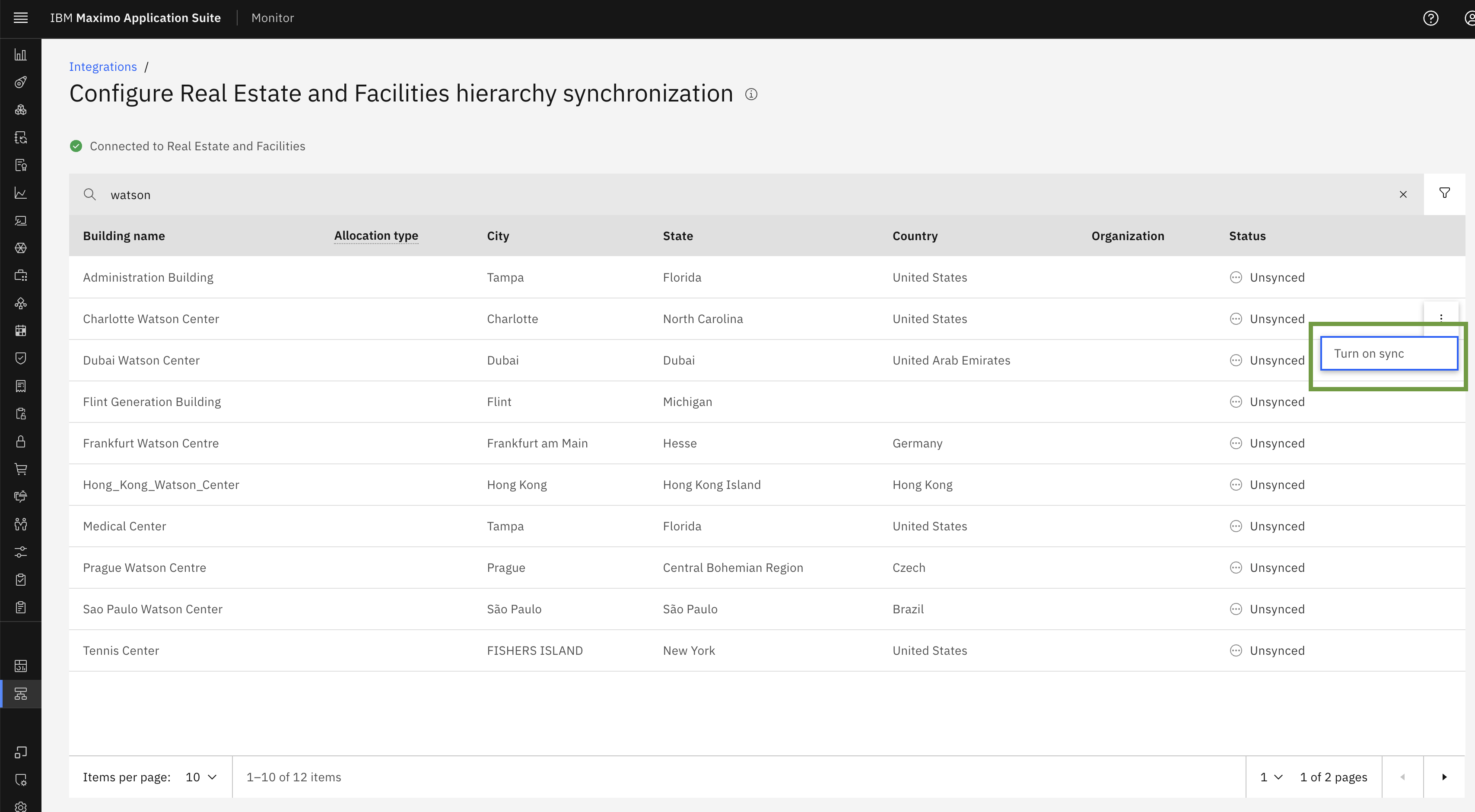Clear the watson search text

click(x=1403, y=194)
